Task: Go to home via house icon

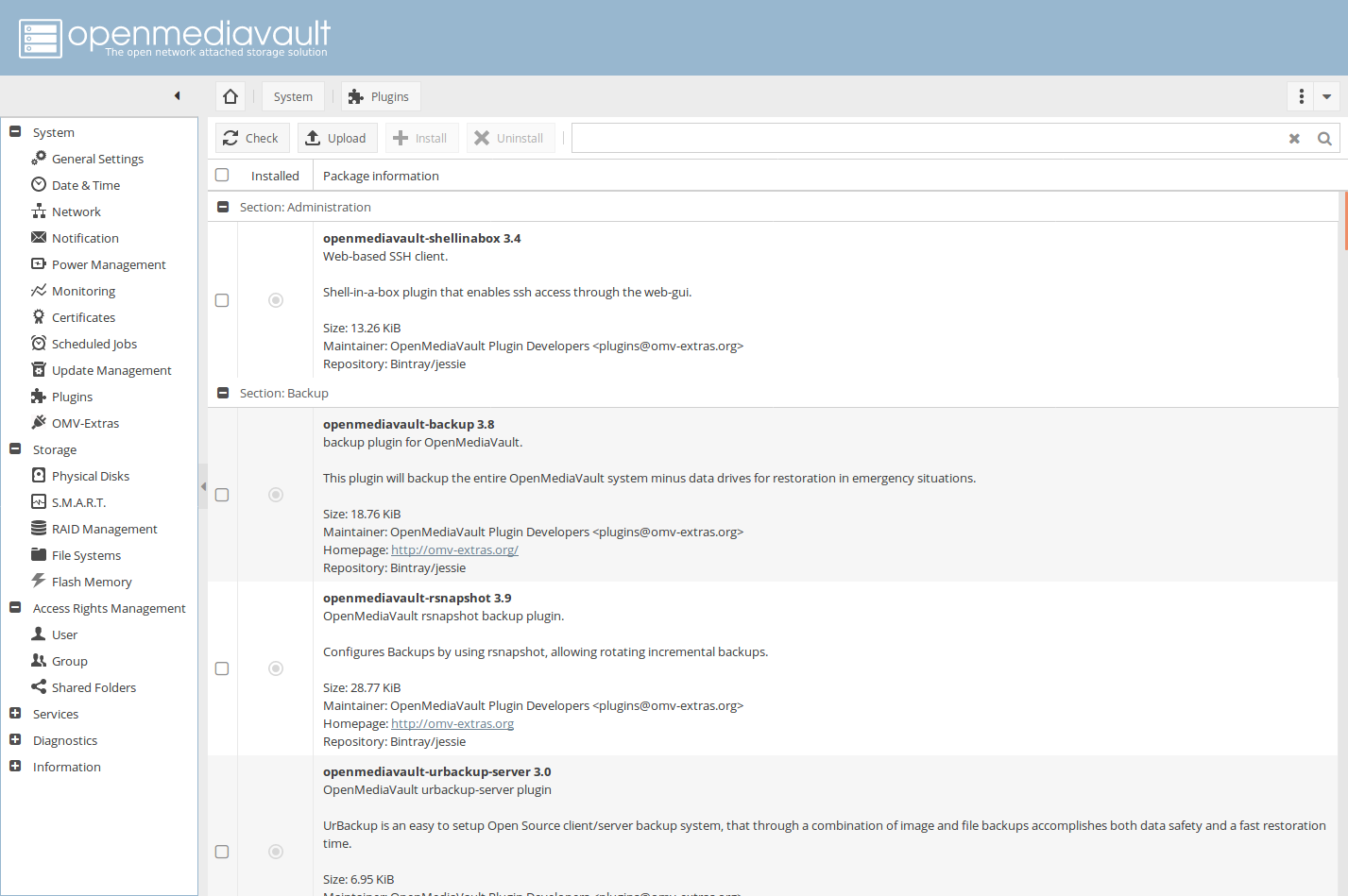Action: 230,96
